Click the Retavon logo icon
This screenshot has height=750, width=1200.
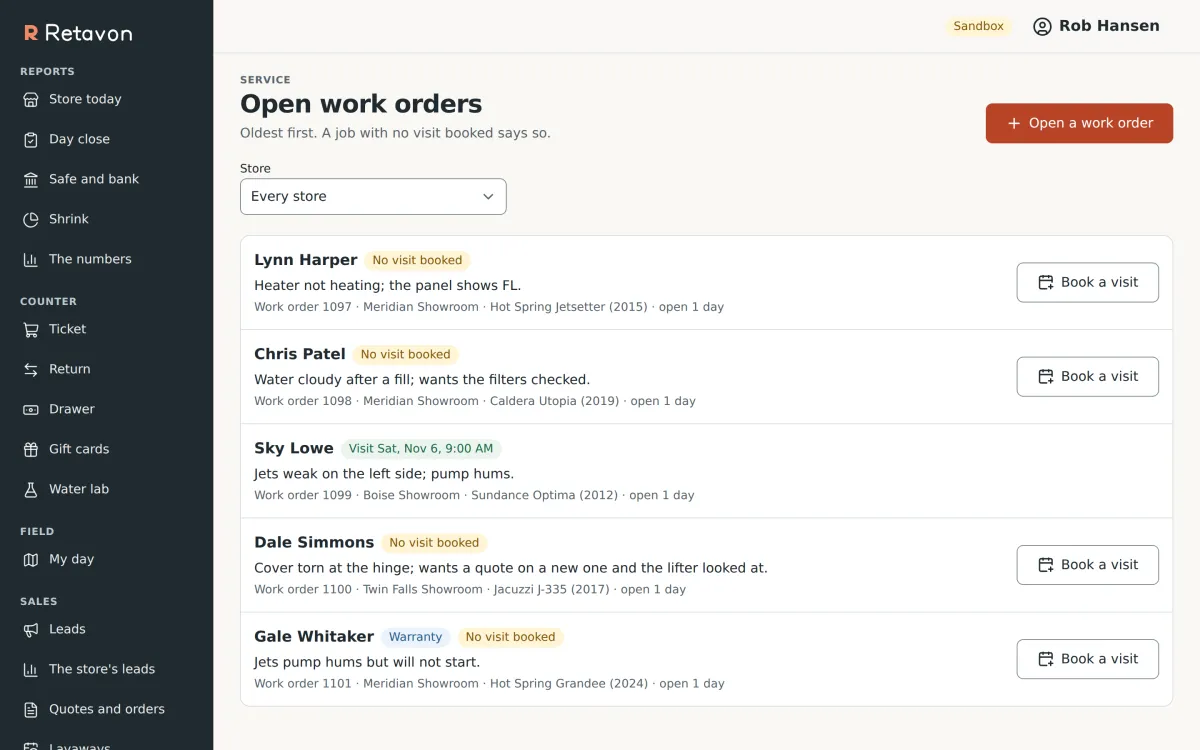click(x=31, y=33)
